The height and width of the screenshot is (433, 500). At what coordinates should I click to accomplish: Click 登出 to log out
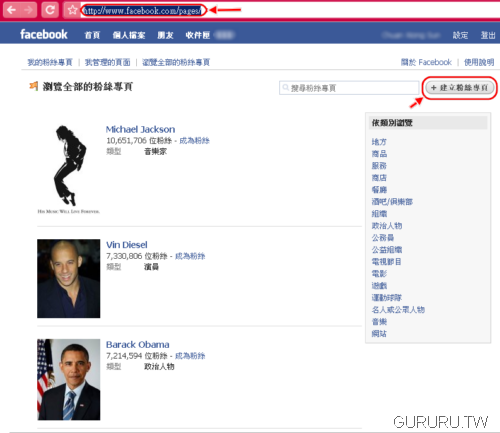488,35
